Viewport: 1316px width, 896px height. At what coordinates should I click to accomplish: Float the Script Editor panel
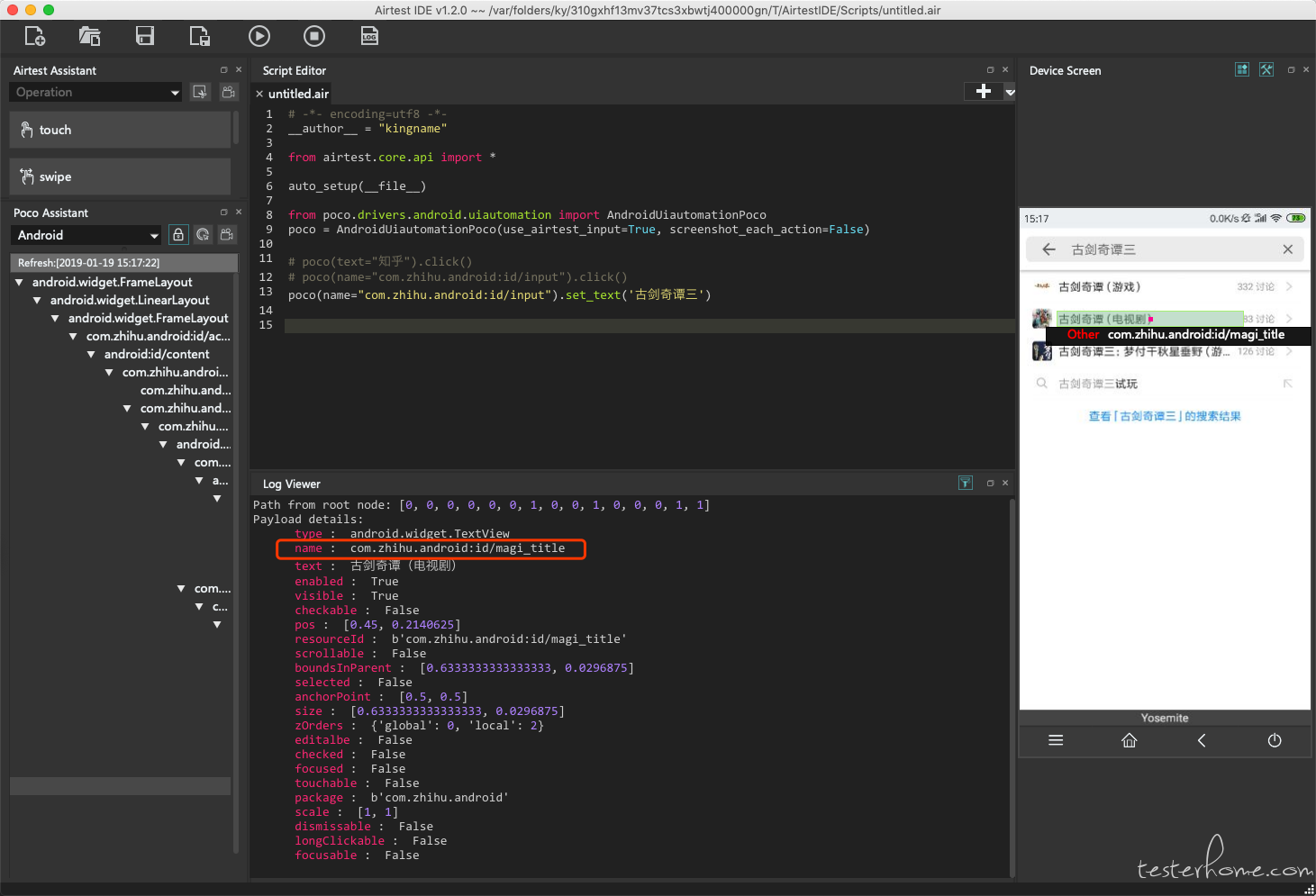coord(990,69)
